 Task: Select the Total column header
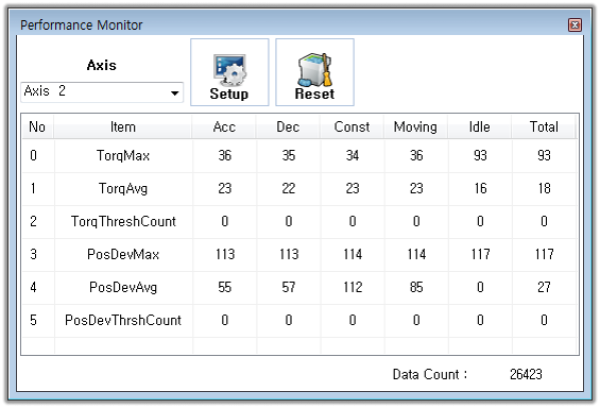(x=543, y=127)
